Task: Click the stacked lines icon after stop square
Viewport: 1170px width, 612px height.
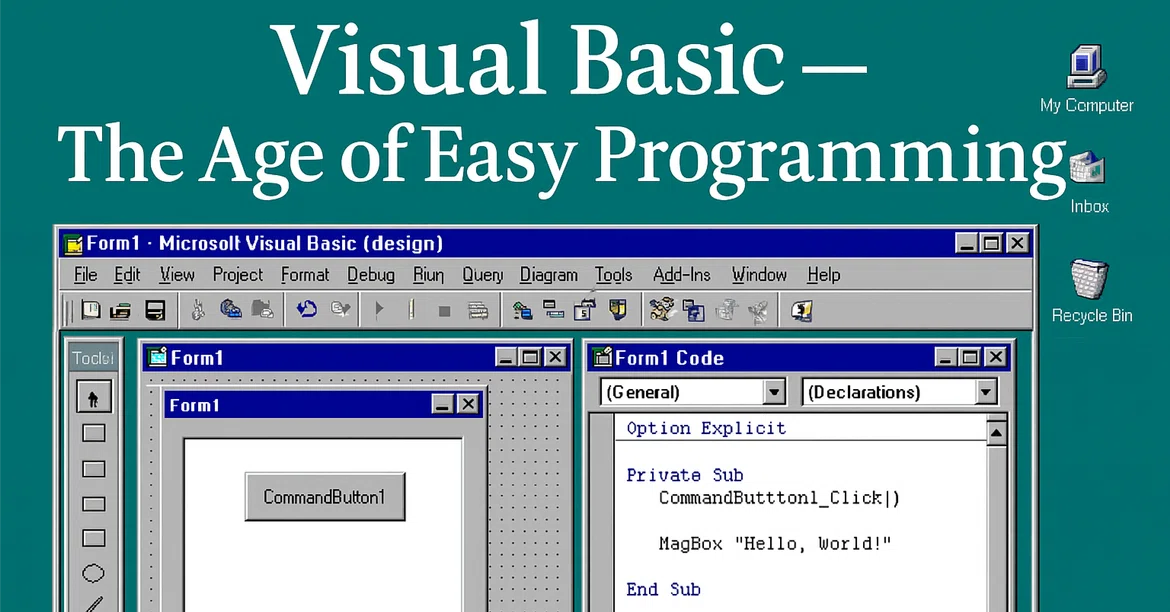Action: pos(478,310)
